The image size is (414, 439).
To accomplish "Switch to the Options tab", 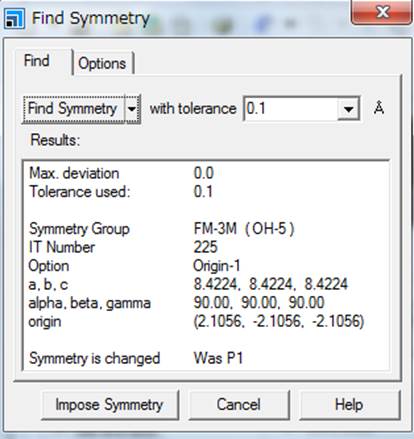I will (x=103, y=63).
